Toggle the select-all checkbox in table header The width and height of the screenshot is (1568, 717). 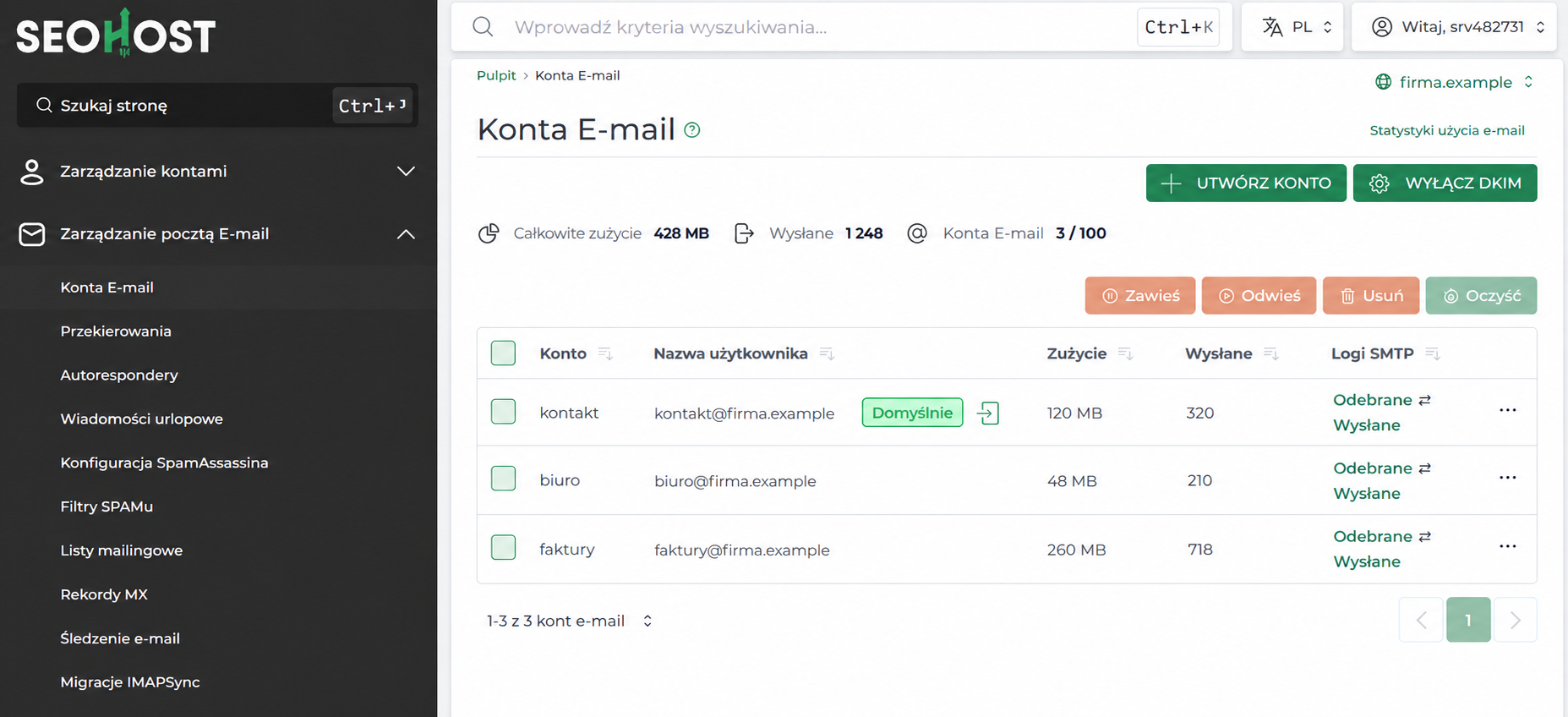tap(503, 353)
